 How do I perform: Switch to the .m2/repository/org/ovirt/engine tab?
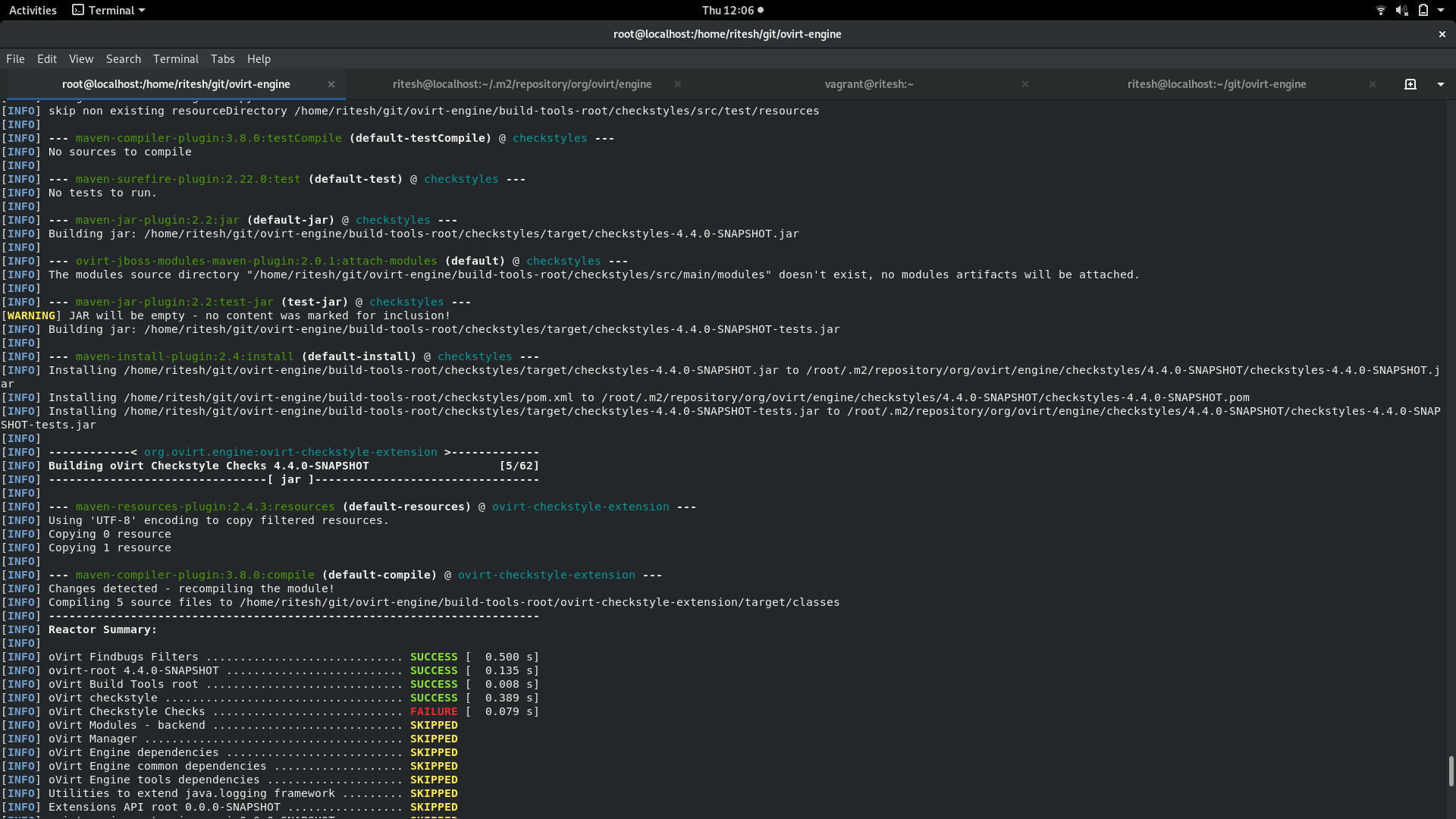click(x=522, y=84)
